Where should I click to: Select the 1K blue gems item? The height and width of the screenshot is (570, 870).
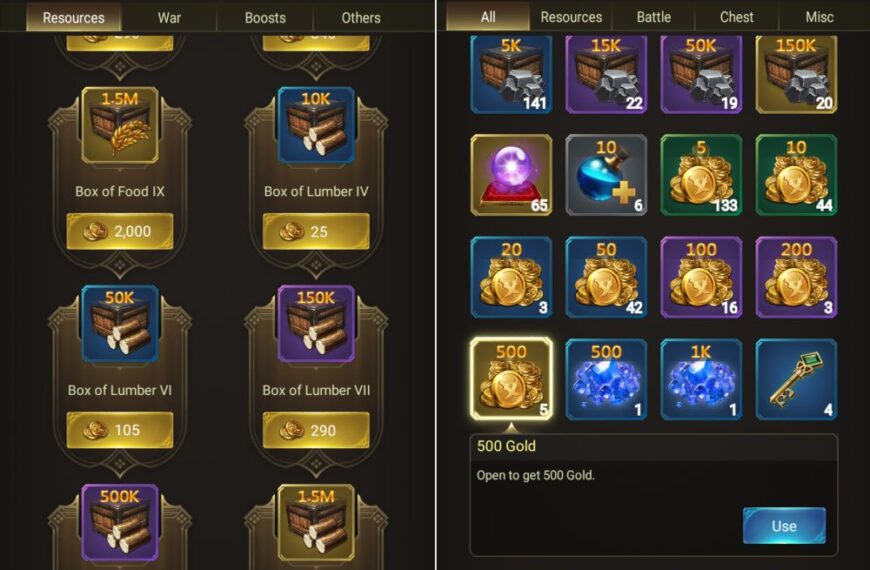click(x=701, y=379)
